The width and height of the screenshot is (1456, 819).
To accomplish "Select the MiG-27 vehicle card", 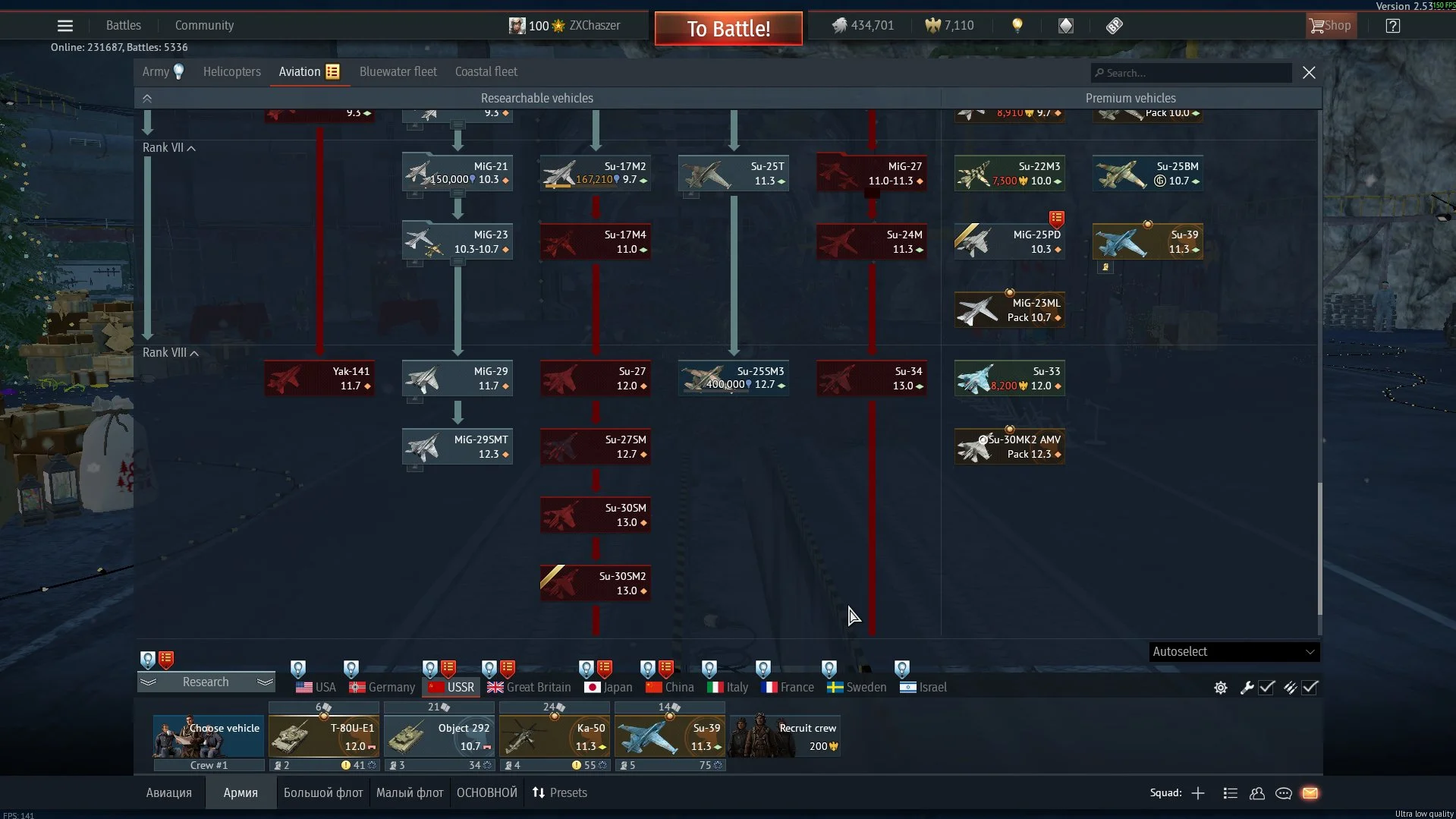I will pos(872,173).
